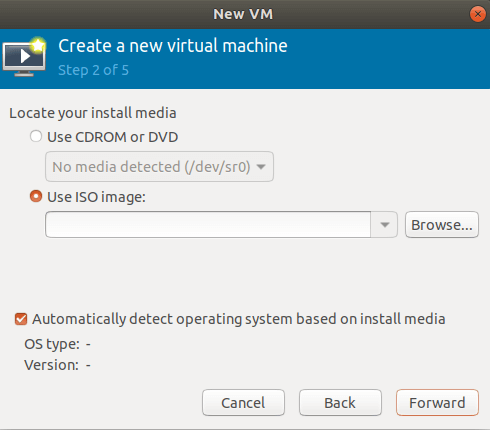Image resolution: width=490 pixels, height=430 pixels.
Task: Expand the ISO image path dropdown arrow
Action: (385, 225)
